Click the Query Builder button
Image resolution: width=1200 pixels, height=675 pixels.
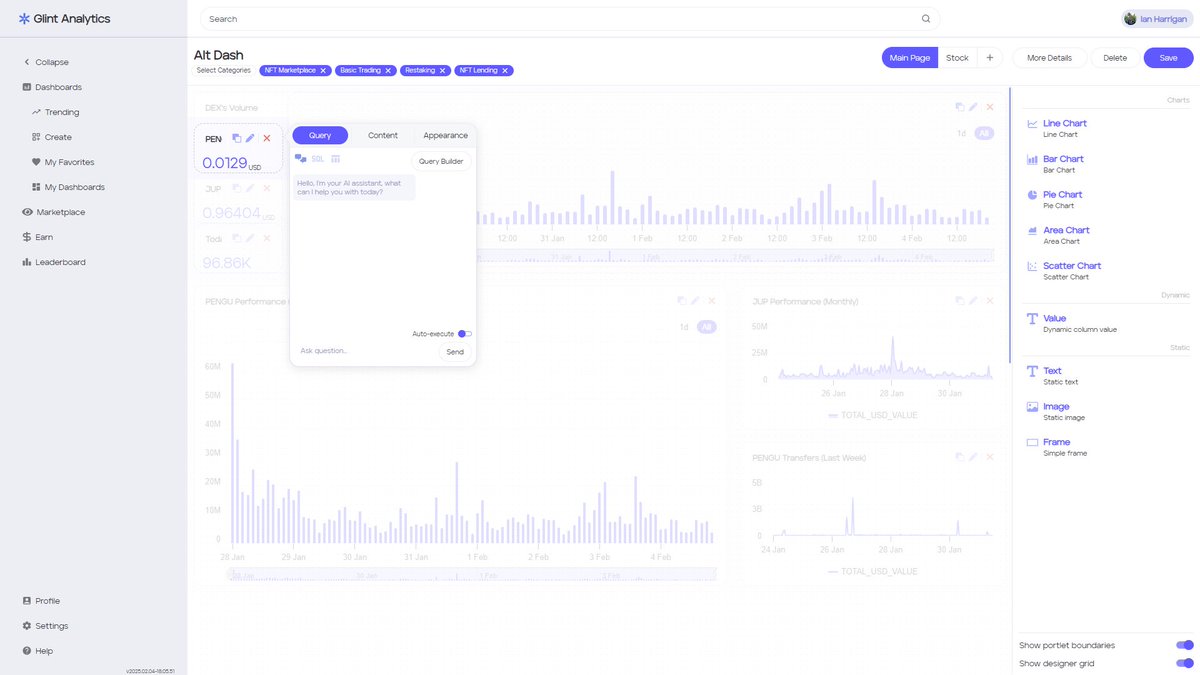click(441, 161)
